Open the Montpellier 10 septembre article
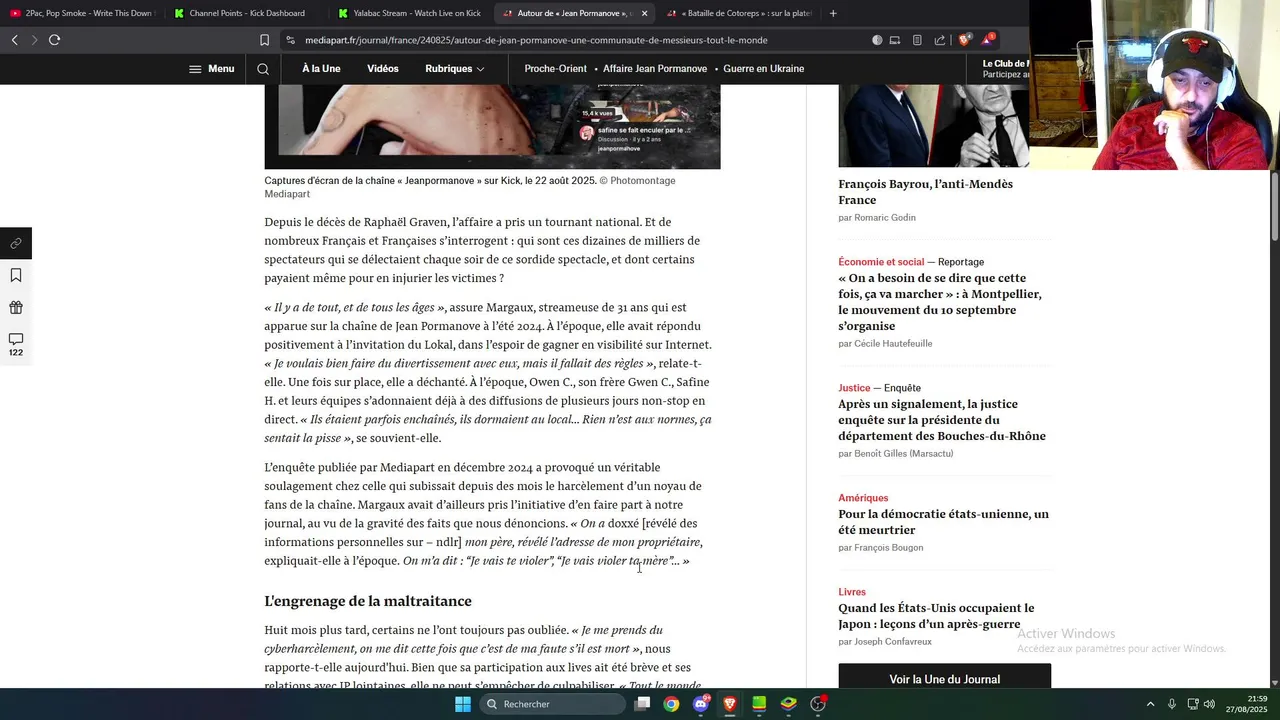 coord(940,302)
